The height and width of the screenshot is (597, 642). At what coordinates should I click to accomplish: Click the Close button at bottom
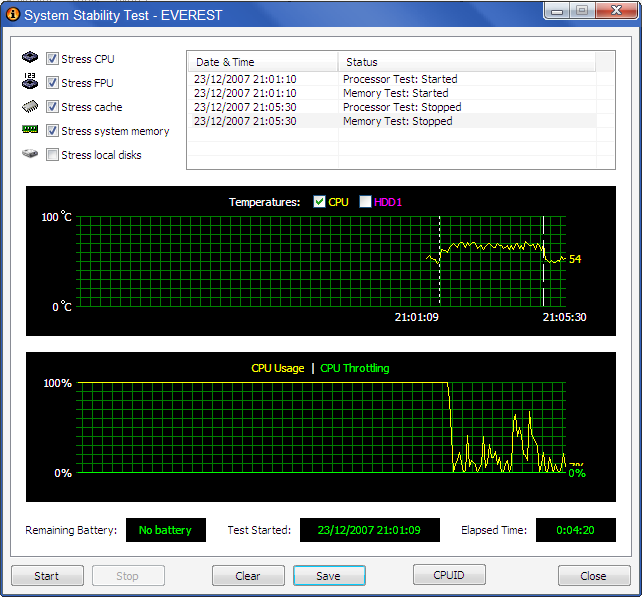[594, 576]
